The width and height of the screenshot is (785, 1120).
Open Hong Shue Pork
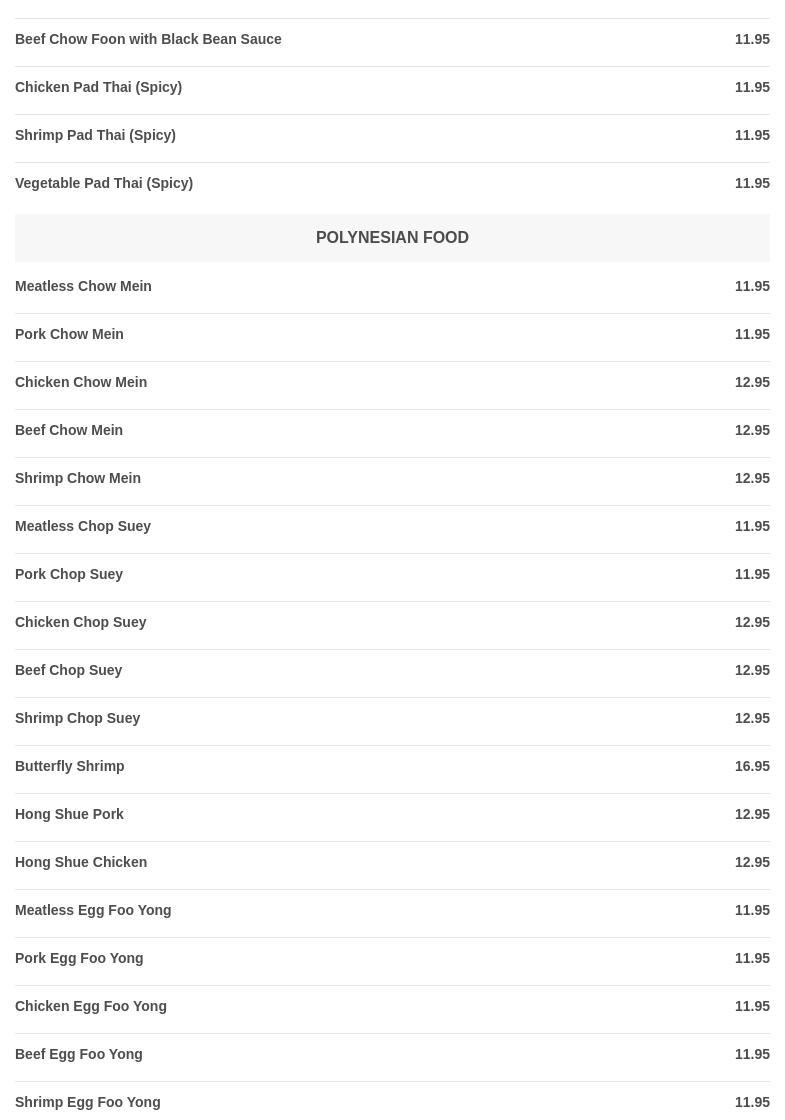(69, 814)
